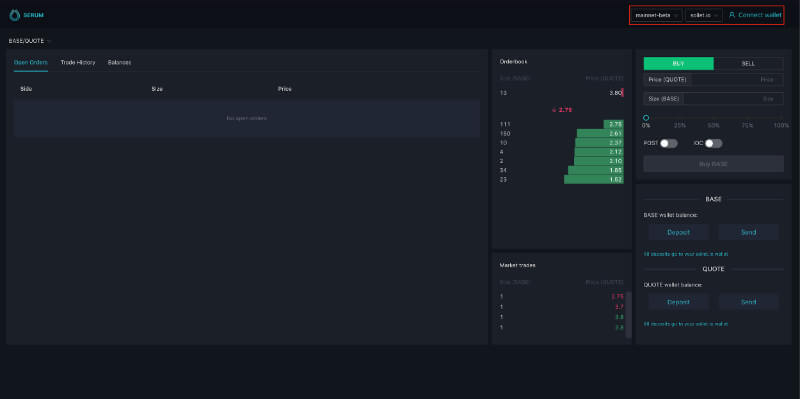
Task: Focus the Size (BASE) input field
Action: pyautogui.click(x=713, y=98)
